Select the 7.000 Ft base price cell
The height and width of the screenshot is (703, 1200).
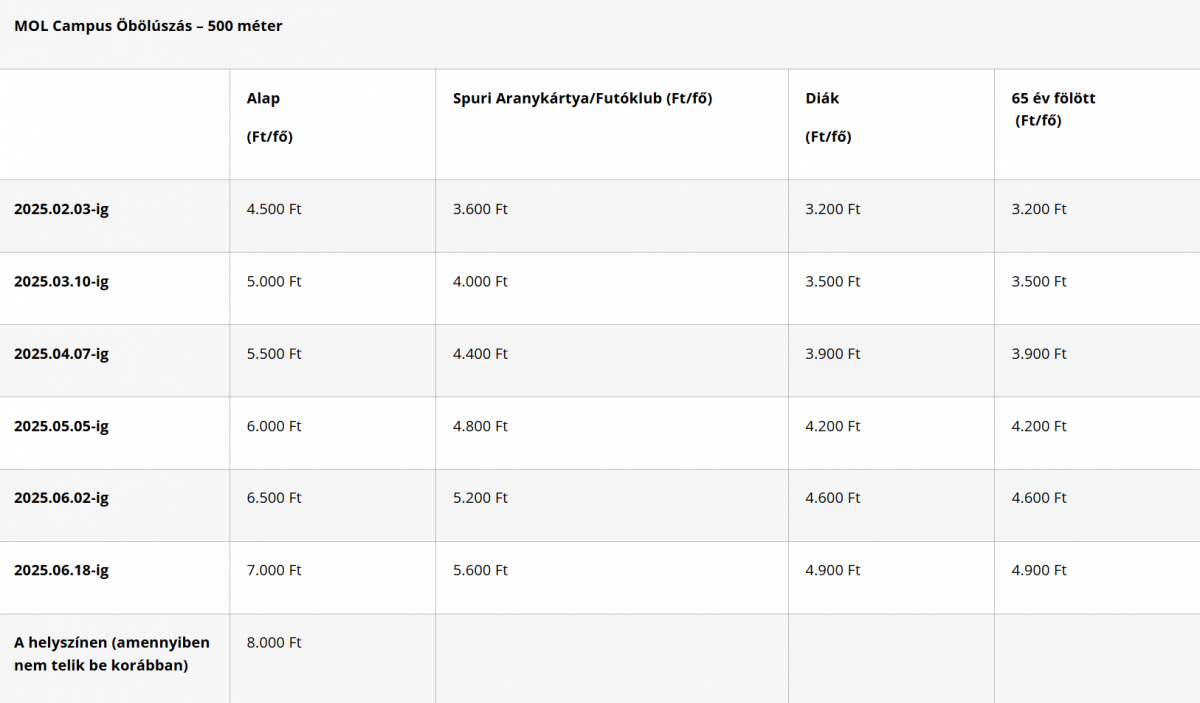[x=274, y=570]
